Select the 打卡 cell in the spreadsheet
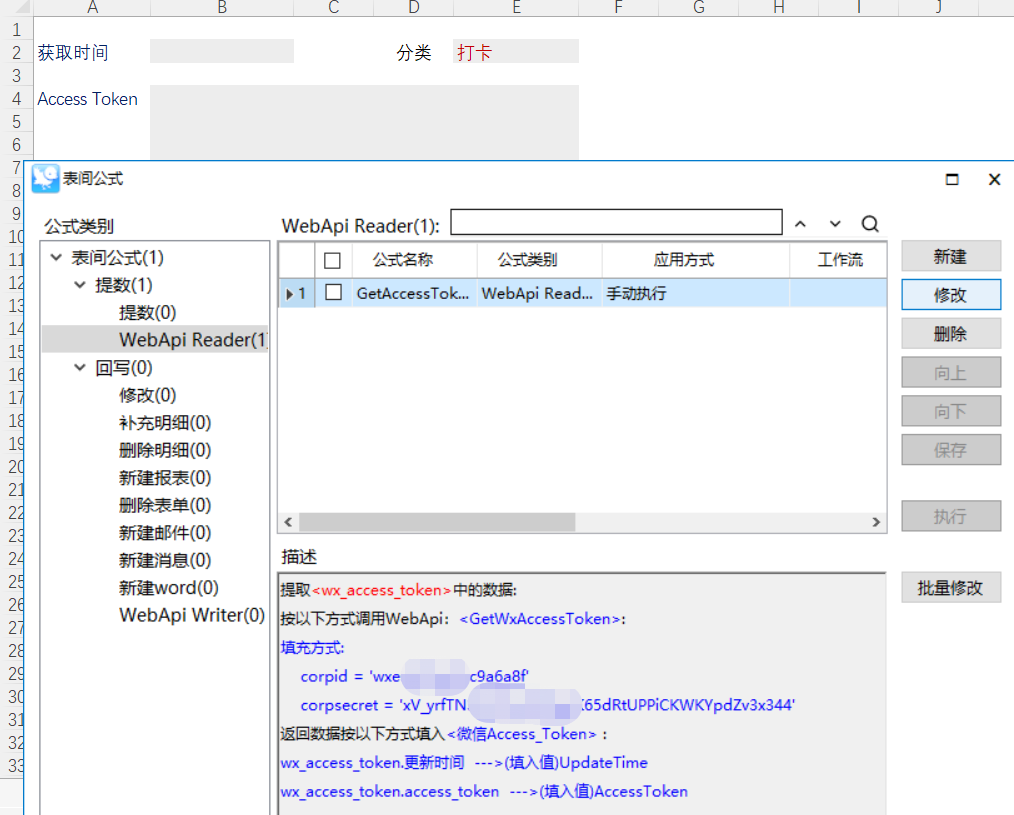This screenshot has width=1014, height=815. click(515, 51)
